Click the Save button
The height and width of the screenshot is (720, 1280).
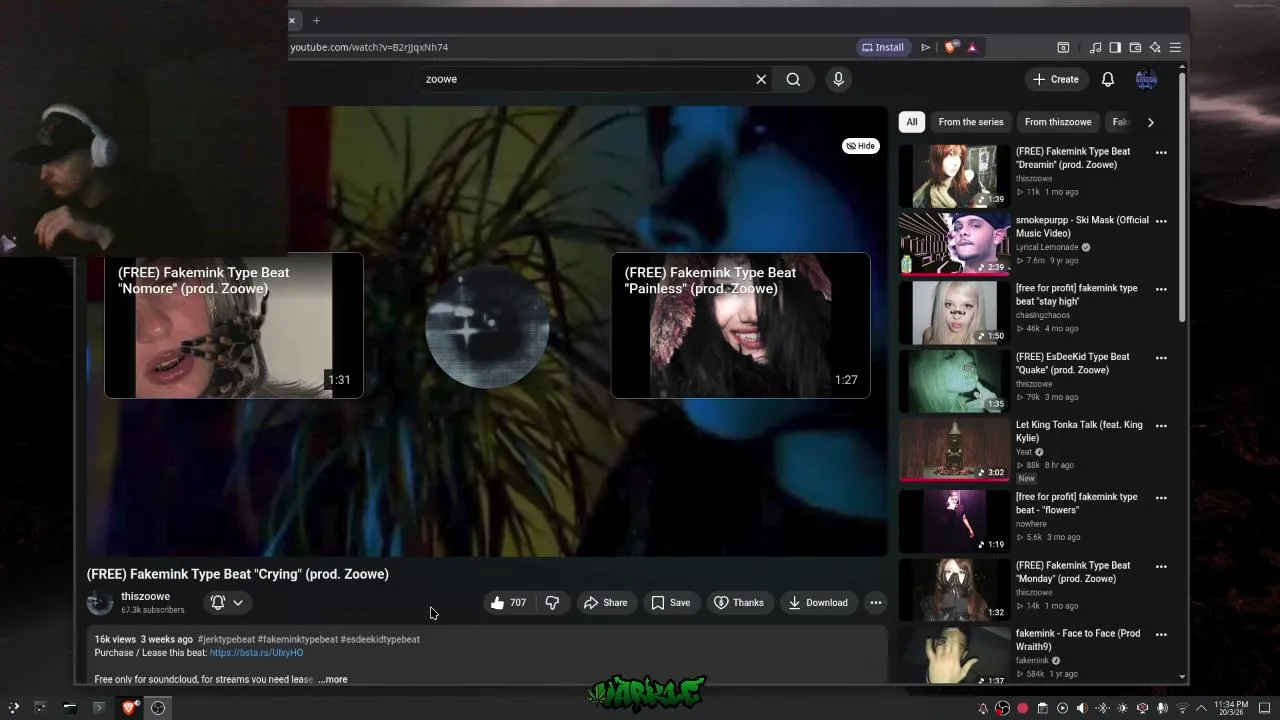coord(670,602)
